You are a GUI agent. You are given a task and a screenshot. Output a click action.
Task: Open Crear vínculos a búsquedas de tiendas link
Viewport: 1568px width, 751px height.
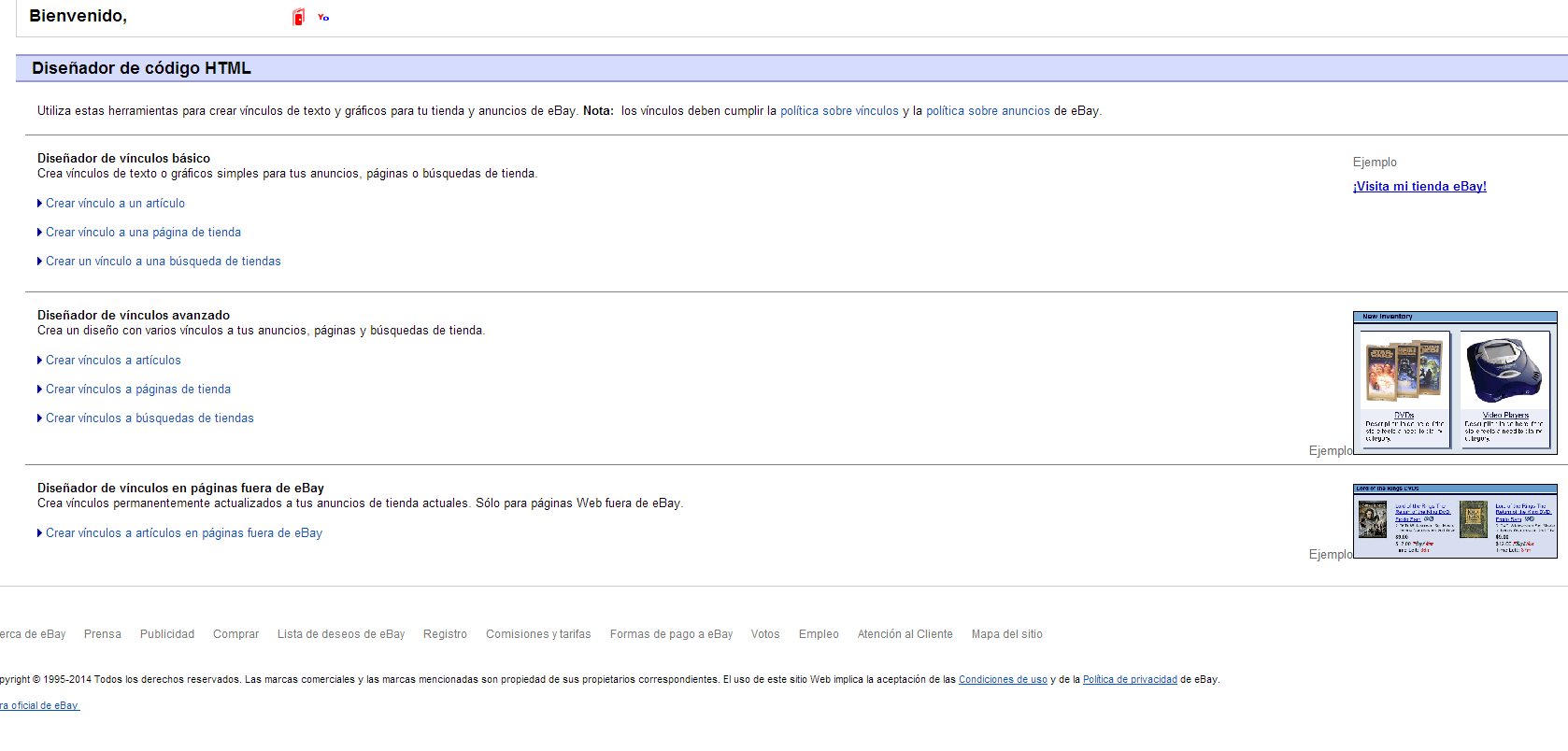pos(150,418)
